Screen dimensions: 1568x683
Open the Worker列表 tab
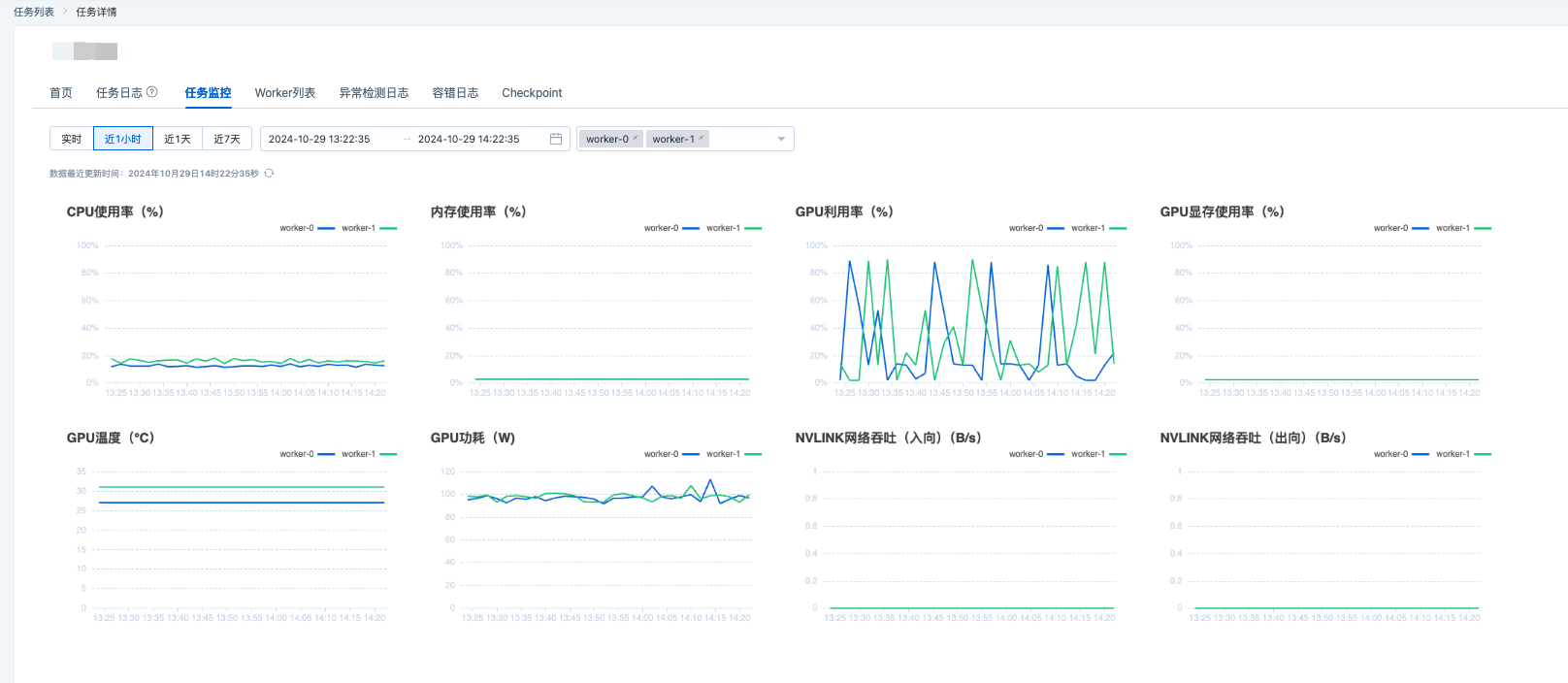click(x=285, y=93)
